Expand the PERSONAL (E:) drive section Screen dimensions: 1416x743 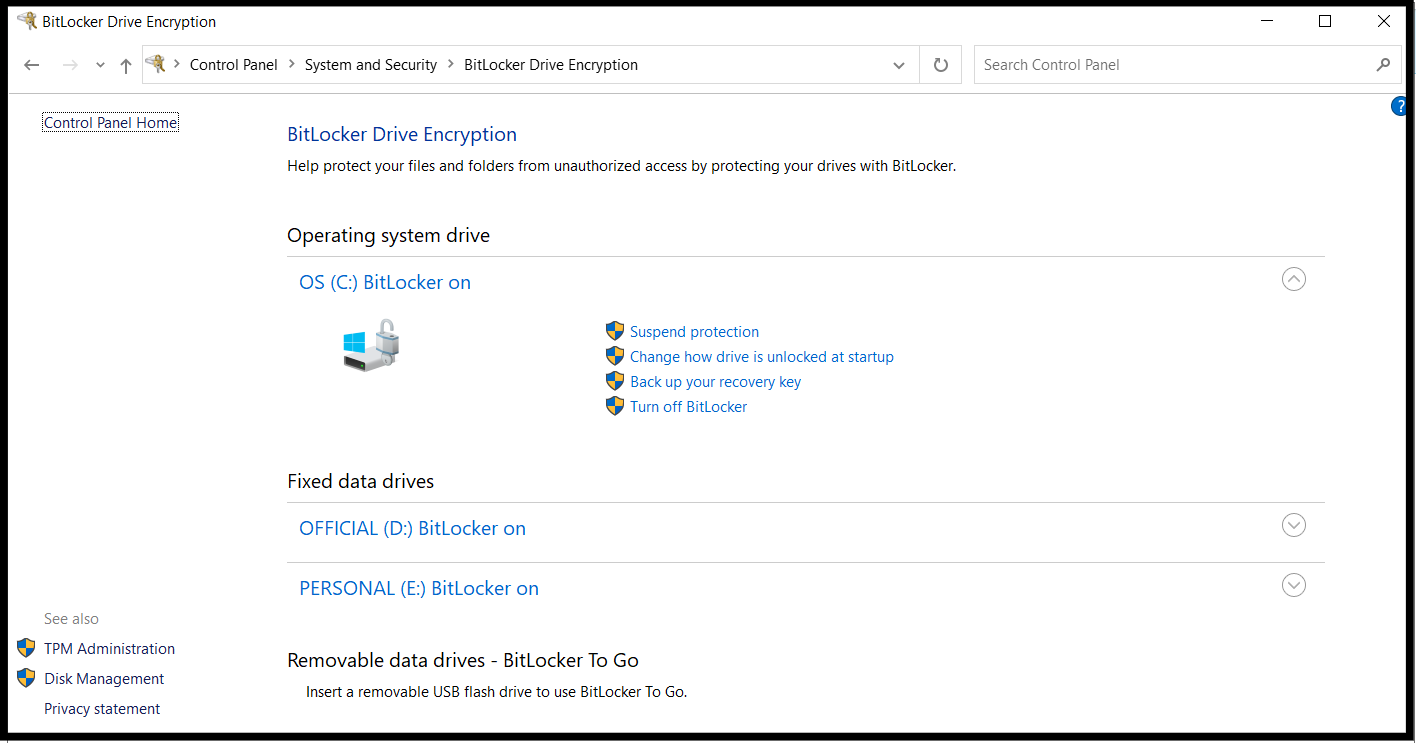[1293, 584]
